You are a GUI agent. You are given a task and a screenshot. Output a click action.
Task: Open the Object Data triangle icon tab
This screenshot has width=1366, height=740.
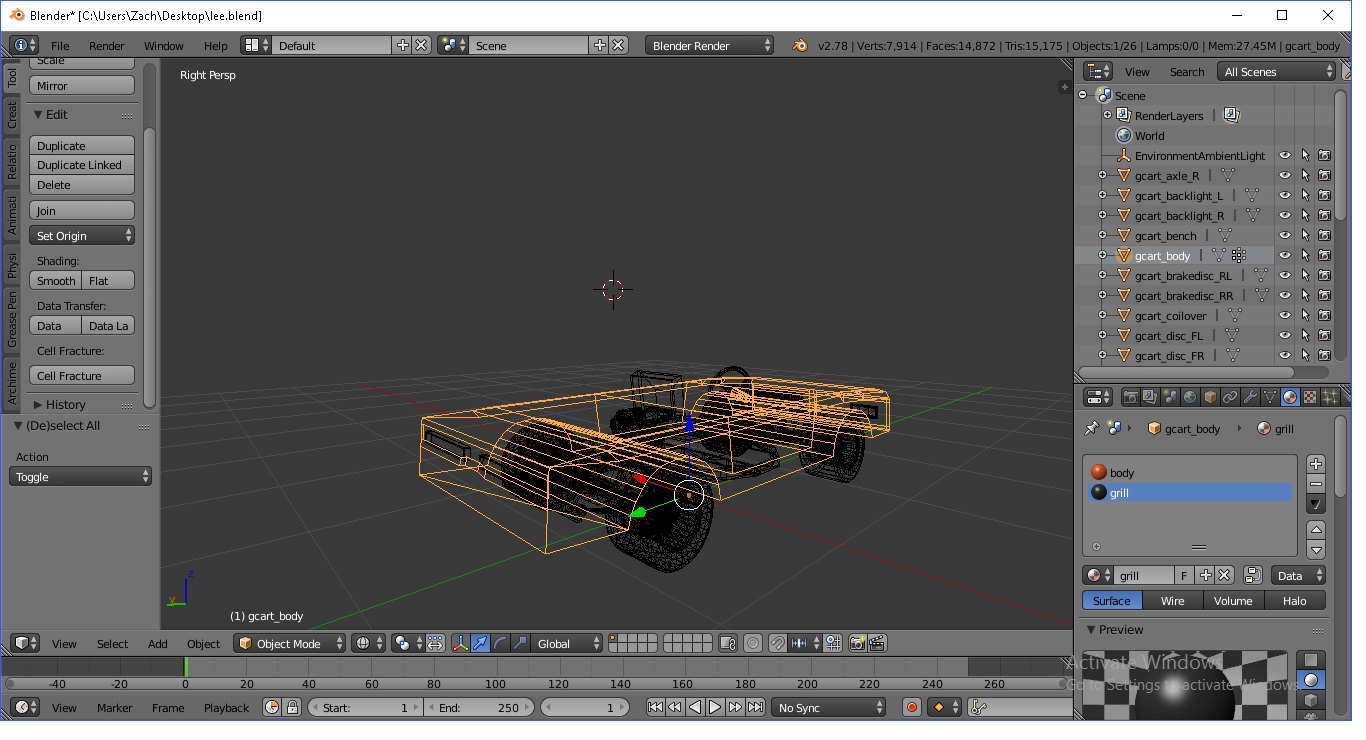(x=1270, y=397)
